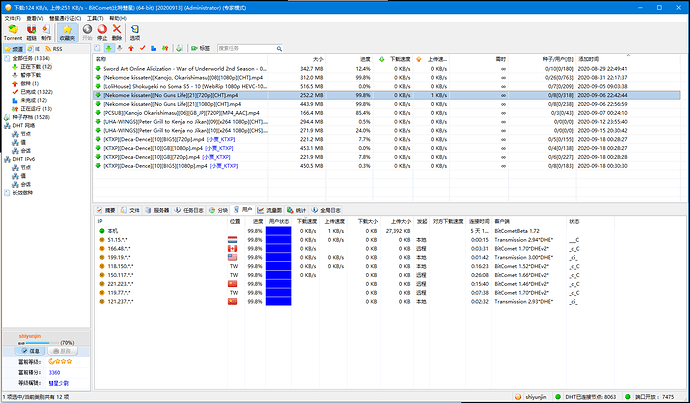Sort tasks by Progress (进度) column header
The height and width of the screenshot is (403, 690).
click(x=349, y=59)
